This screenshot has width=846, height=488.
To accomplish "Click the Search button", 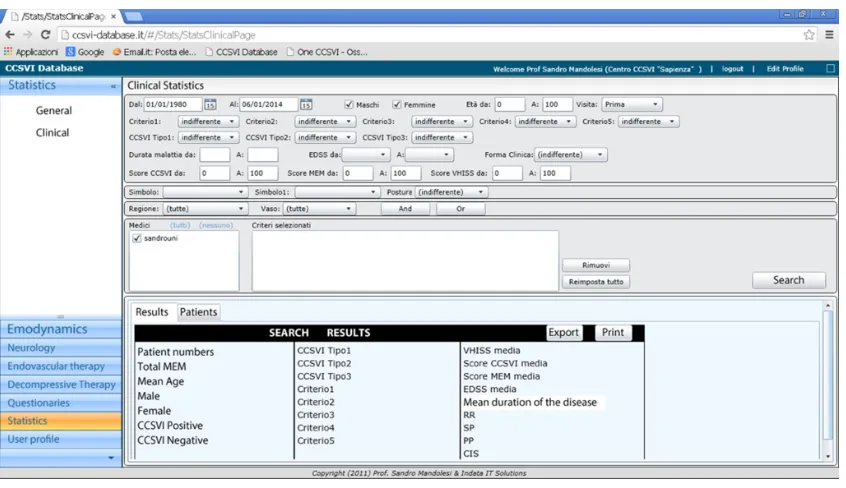I will click(x=789, y=280).
